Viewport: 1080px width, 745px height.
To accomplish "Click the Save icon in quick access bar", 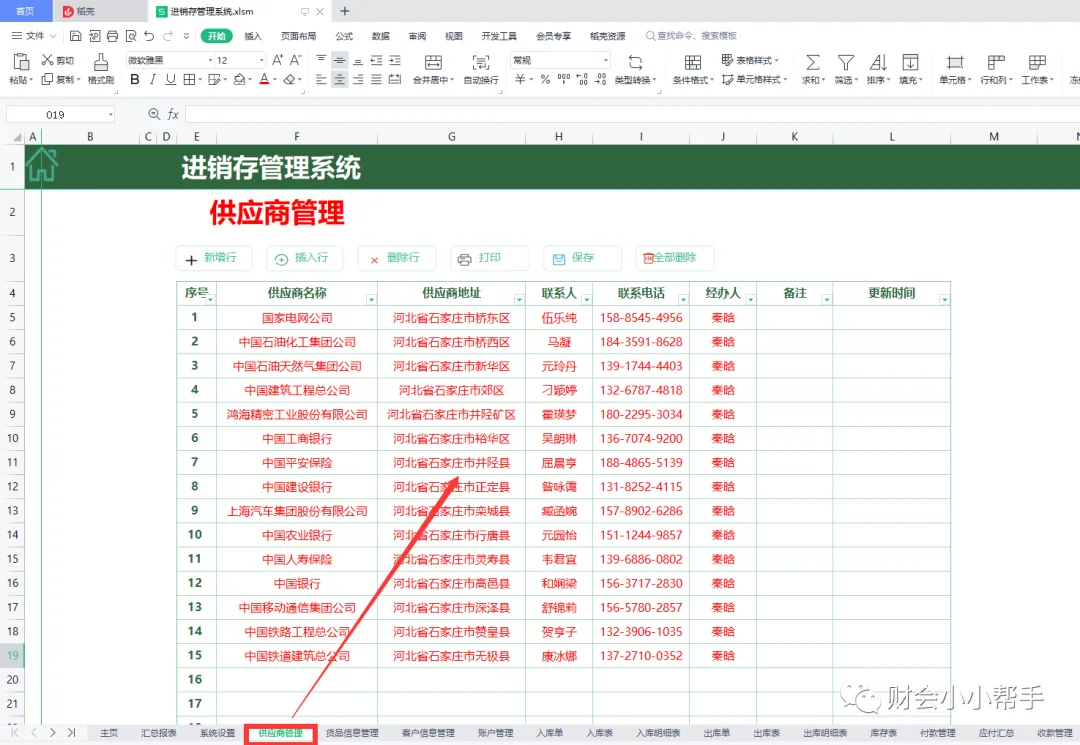I will [x=76, y=36].
